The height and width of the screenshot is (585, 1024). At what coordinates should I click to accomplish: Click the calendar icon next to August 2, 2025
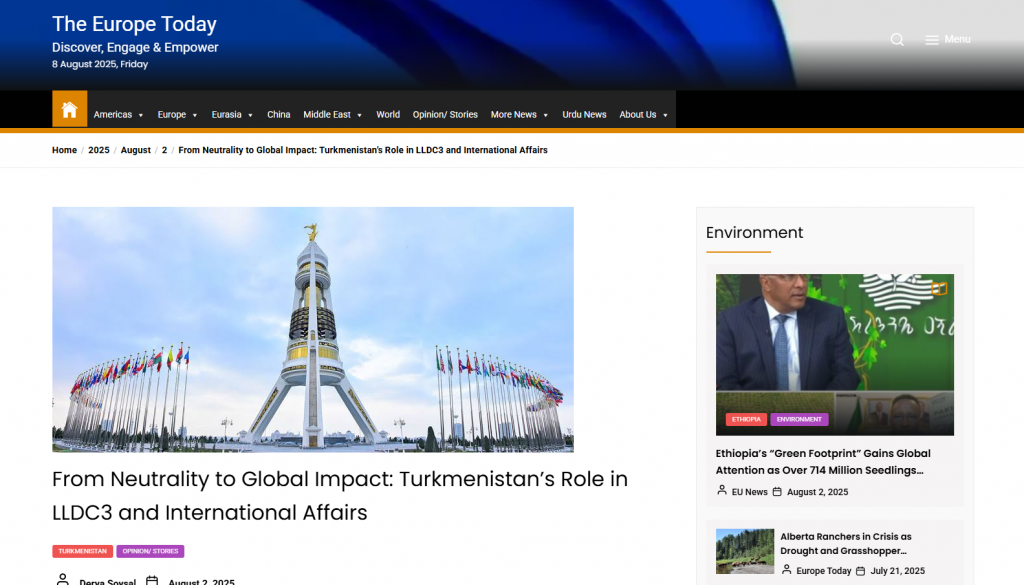(x=151, y=580)
